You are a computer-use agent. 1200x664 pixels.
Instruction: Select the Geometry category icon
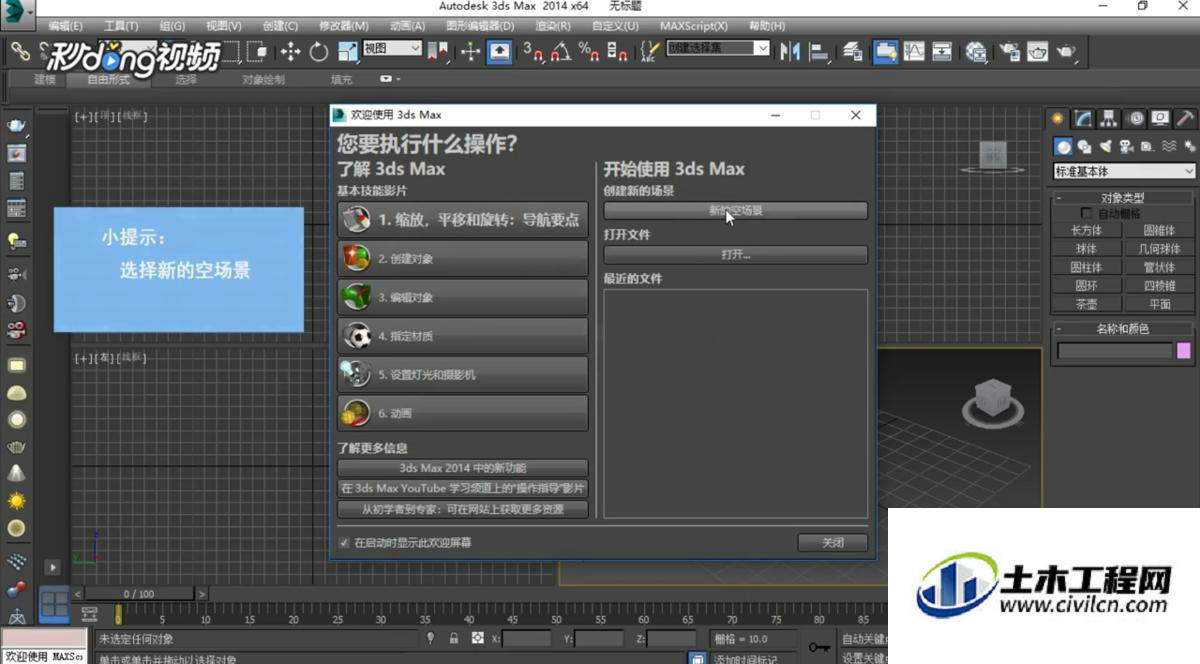[1064, 146]
